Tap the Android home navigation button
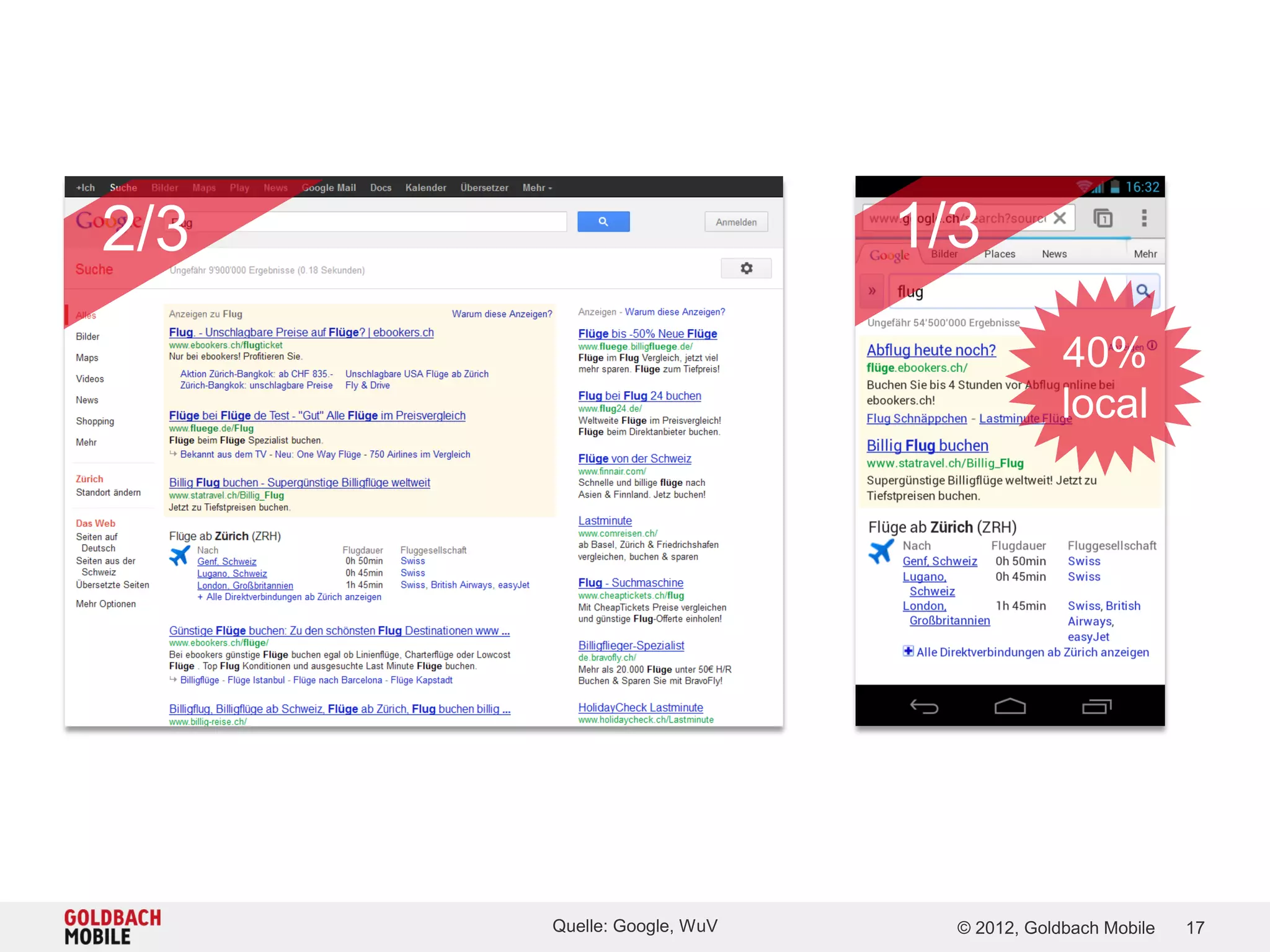Image resolution: width=1270 pixels, height=952 pixels. click(x=1010, y=706)
